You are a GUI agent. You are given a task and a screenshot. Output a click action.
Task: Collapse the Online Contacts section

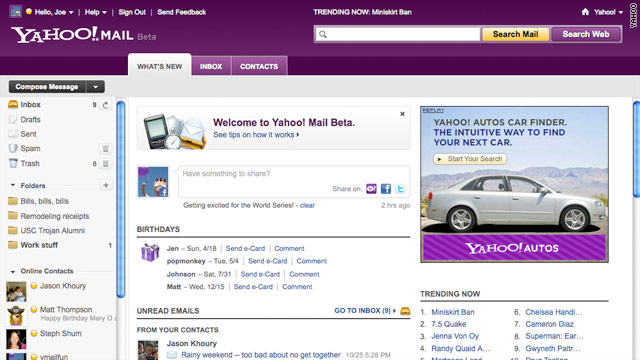[13, 271]
